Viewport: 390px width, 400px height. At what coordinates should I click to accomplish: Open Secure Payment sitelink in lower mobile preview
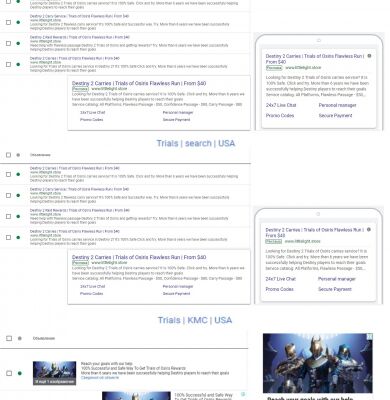[x=335, y=289]
